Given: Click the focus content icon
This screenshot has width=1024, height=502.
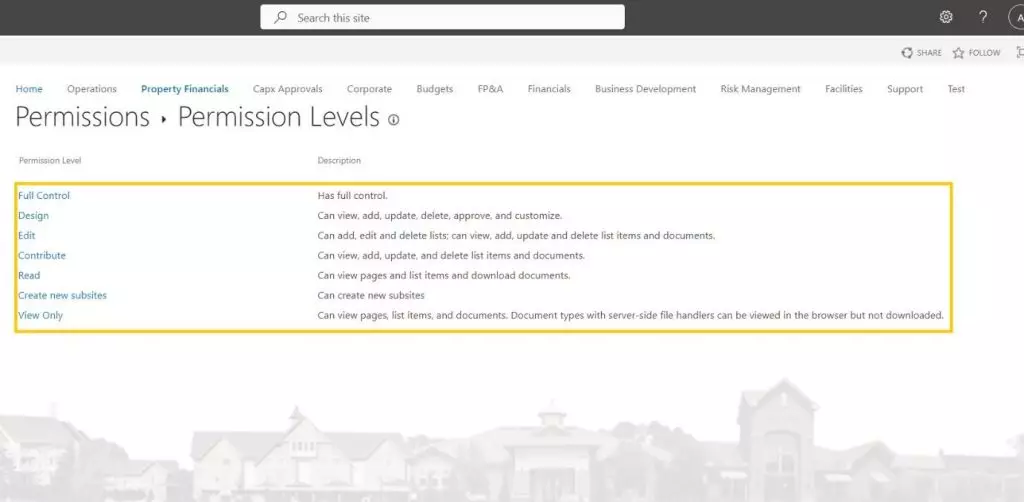Looking at the screenshot, I should click(1018, 53).
